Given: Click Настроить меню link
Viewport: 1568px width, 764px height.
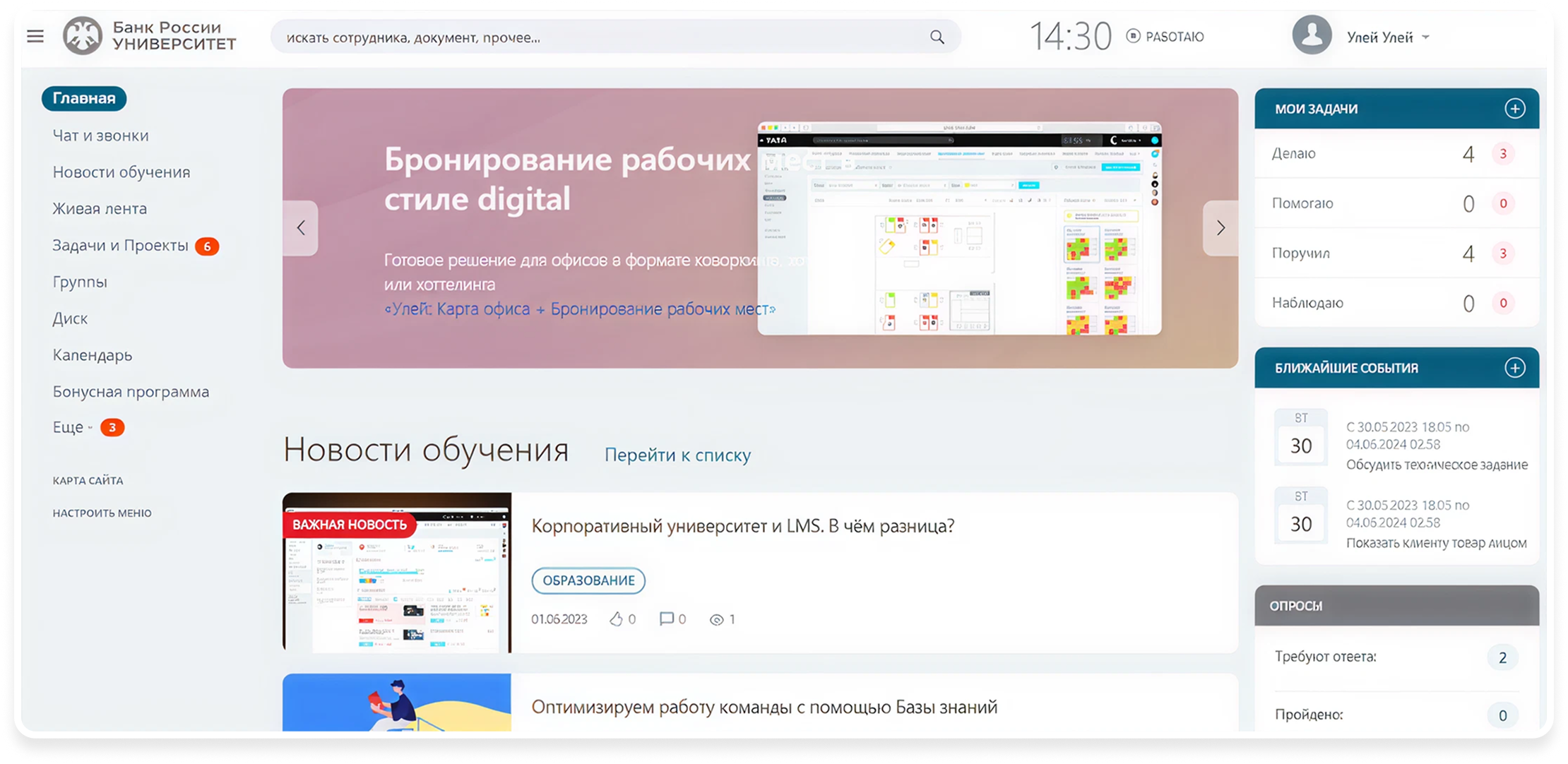Looking at the screenshot, I should click(x=102, y=513).
